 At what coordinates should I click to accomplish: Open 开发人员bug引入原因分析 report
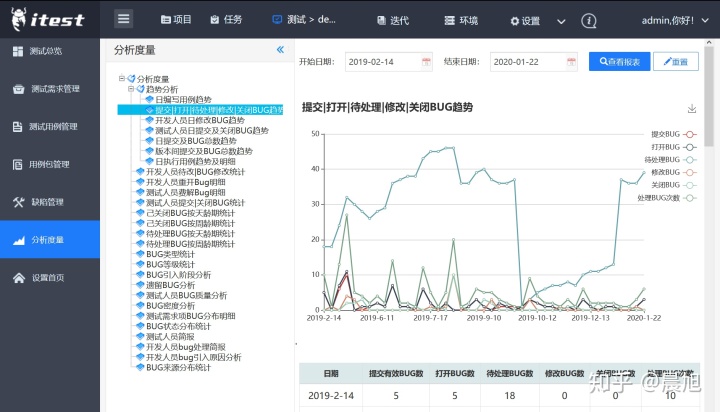[x=193, y=357]
